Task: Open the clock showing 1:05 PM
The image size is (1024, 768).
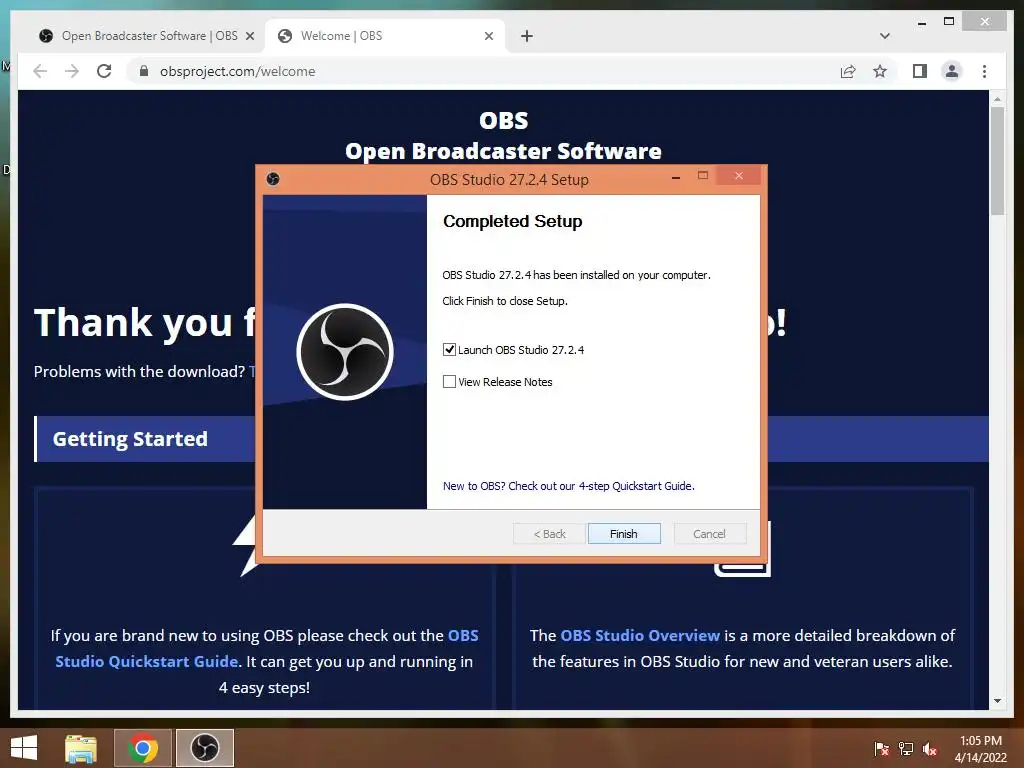Action: (981, 749)
